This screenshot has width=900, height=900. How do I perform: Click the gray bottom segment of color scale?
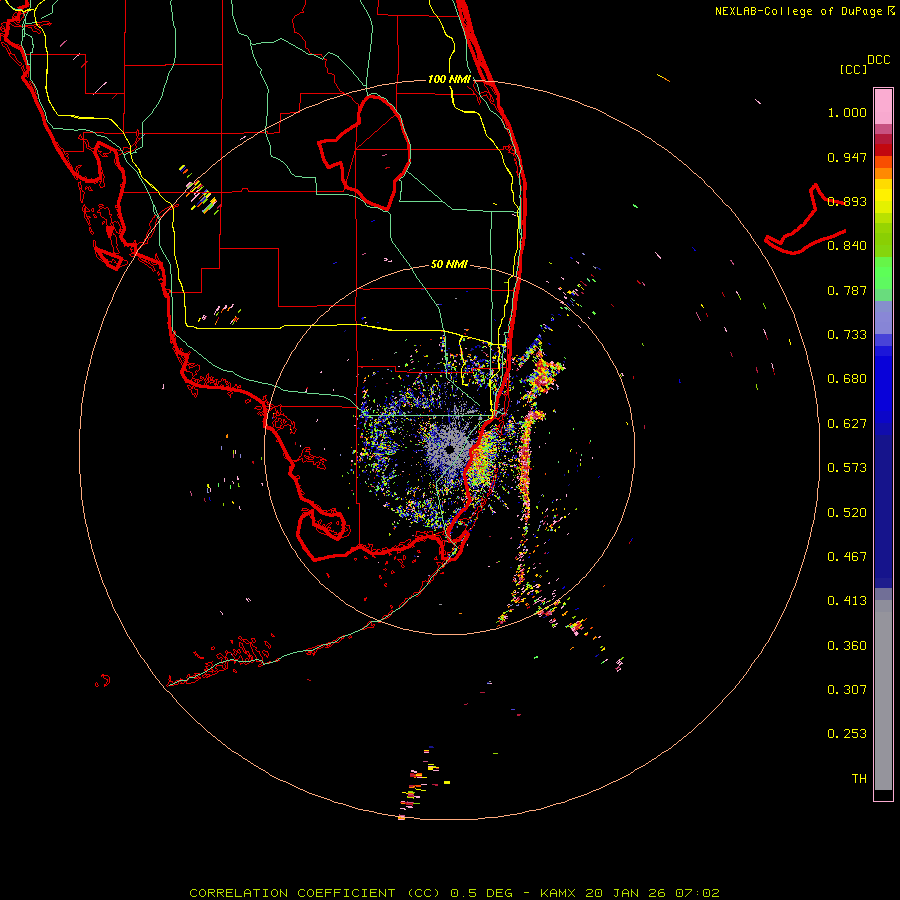tap(883, 695)
